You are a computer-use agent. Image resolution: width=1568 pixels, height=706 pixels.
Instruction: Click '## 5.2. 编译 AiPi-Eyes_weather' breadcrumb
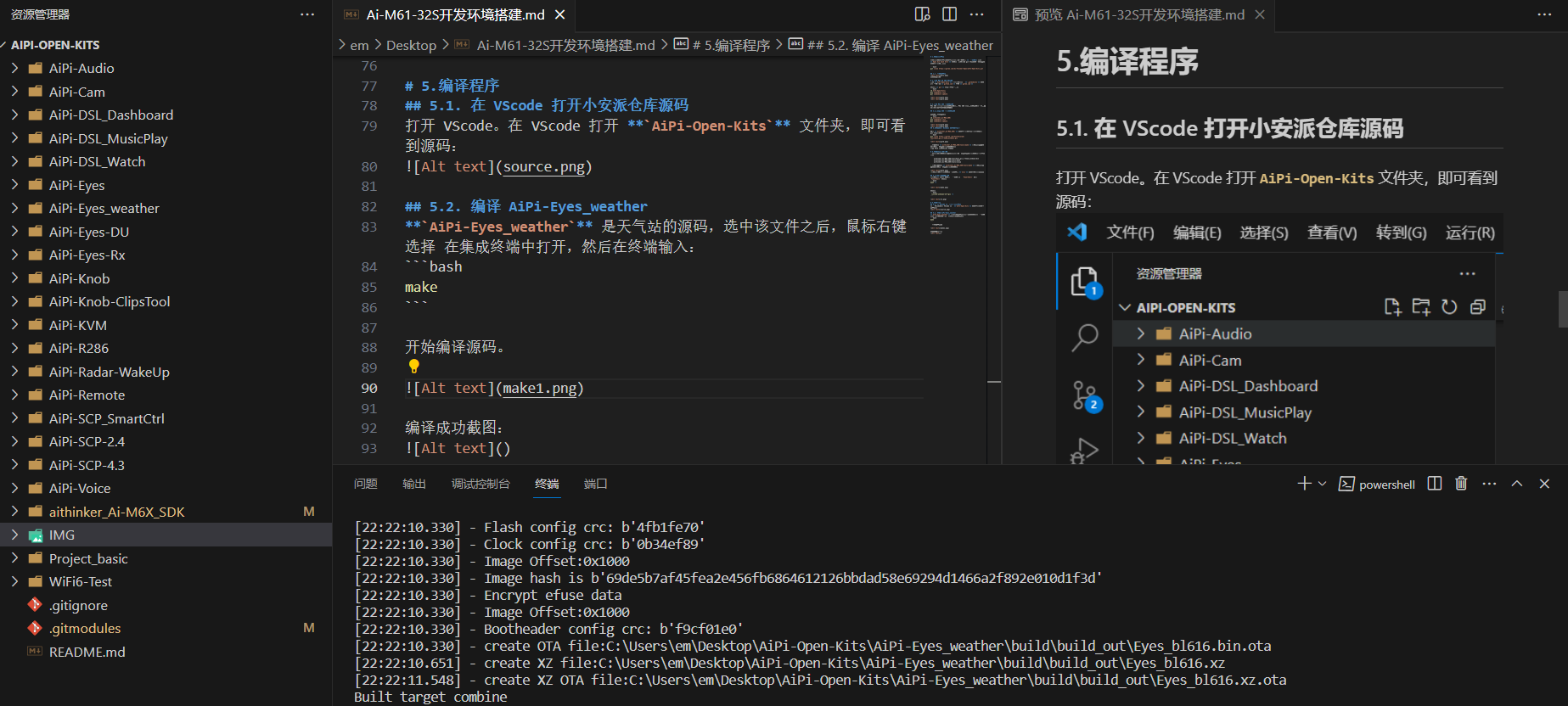click(x=900, y=45)
